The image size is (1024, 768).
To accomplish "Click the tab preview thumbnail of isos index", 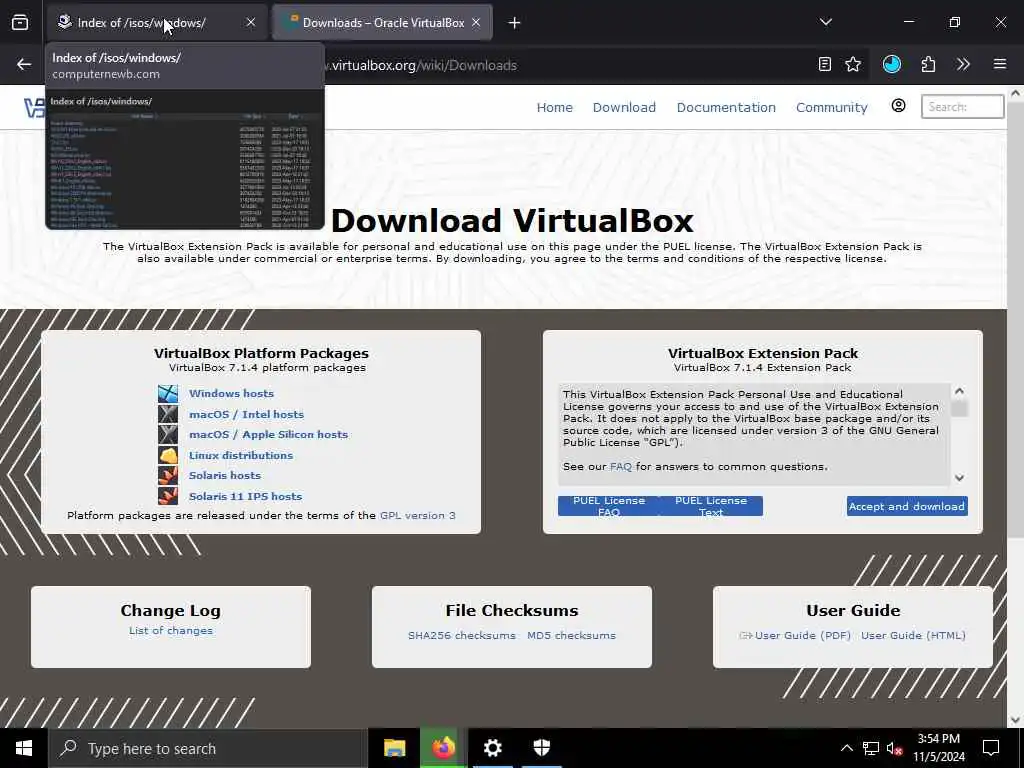I will pos(185,160).
